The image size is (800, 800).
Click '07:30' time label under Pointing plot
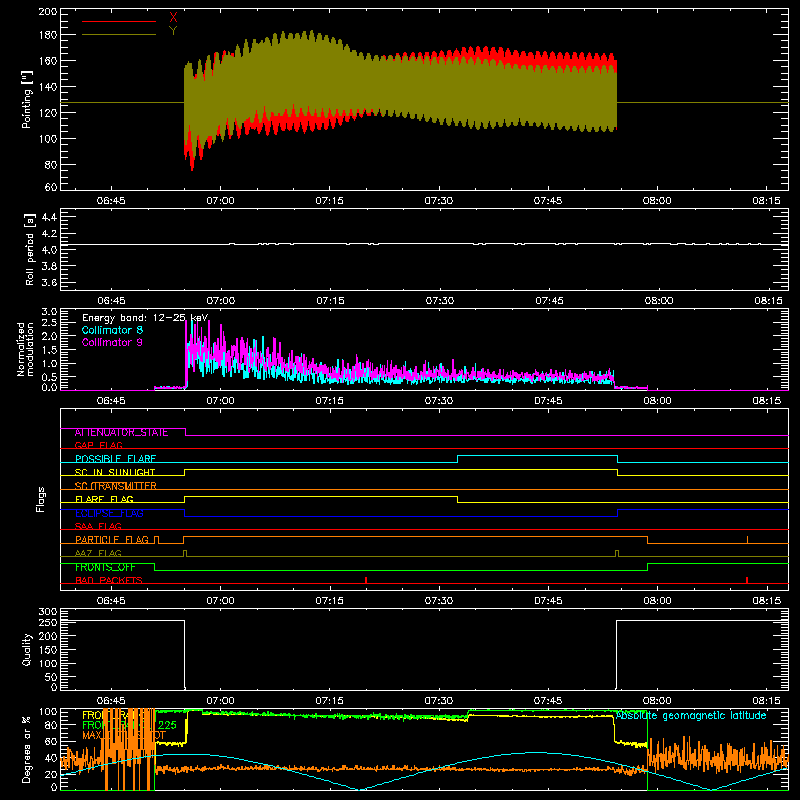click(439, 201)
